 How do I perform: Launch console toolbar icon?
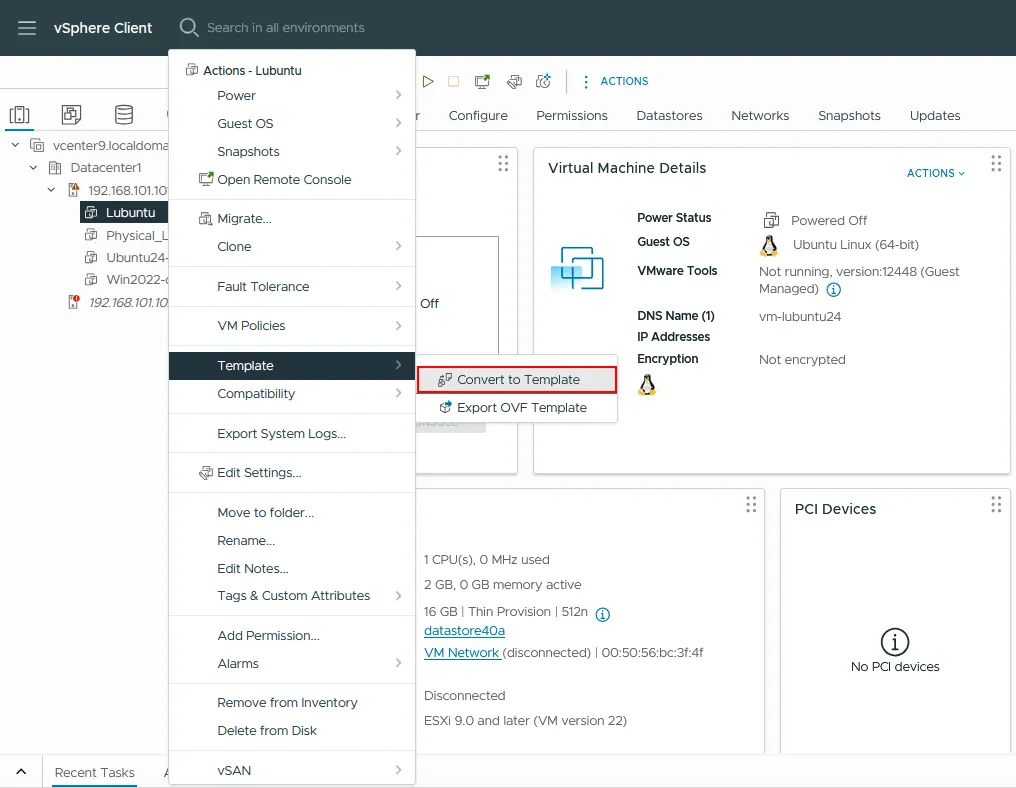[482, 81]
